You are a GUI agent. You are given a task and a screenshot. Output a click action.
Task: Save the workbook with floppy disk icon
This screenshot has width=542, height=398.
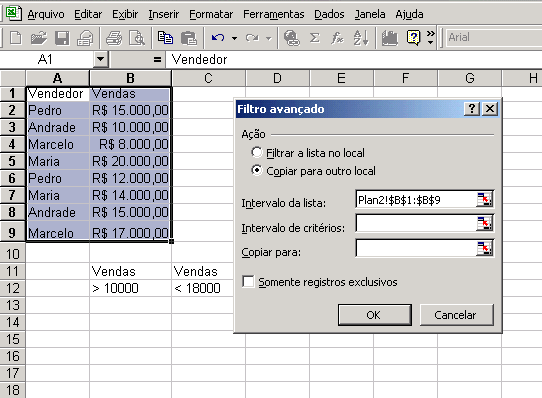point(62,38)
